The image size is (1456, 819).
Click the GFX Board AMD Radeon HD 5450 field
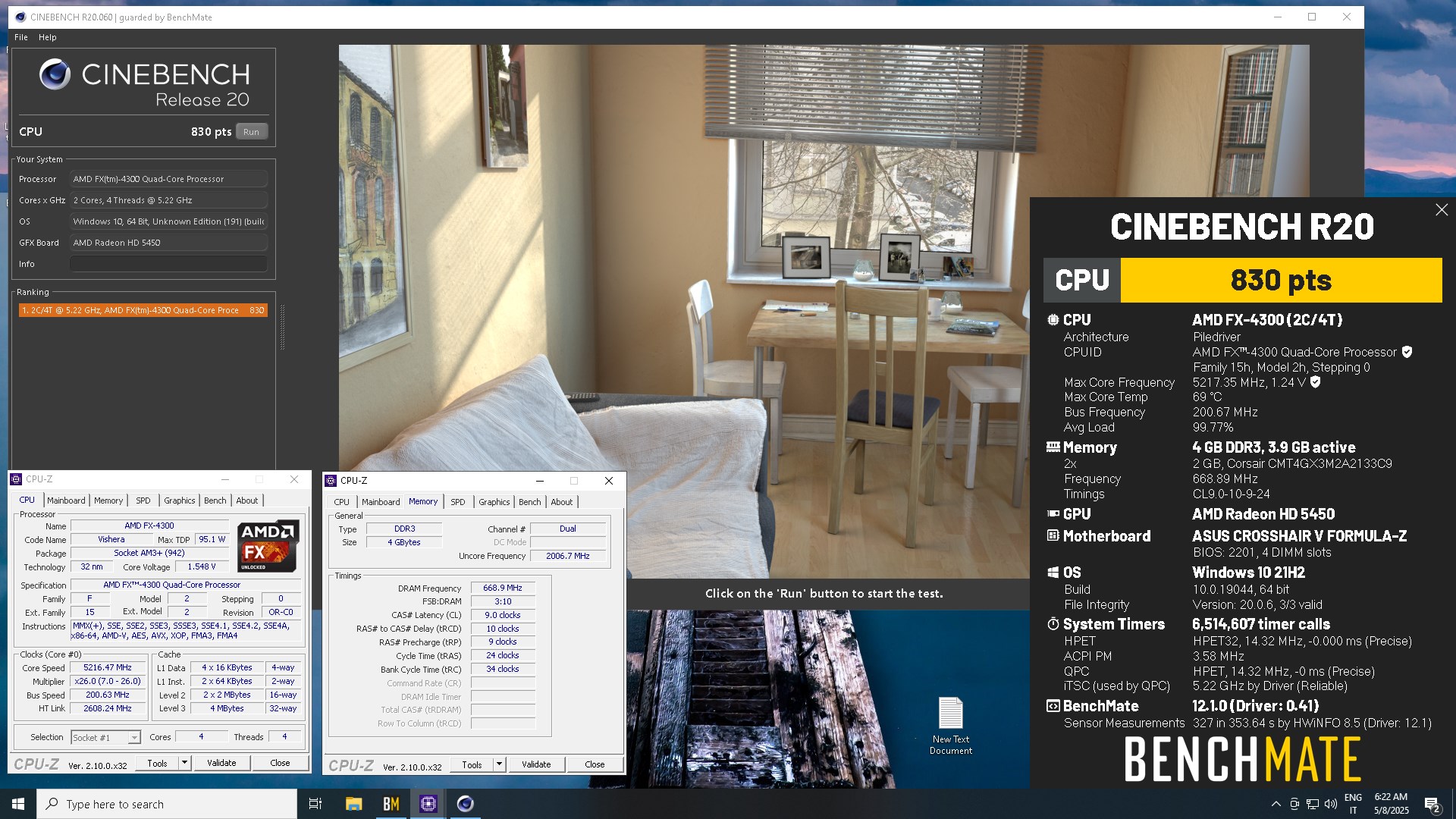coord(168,243)
